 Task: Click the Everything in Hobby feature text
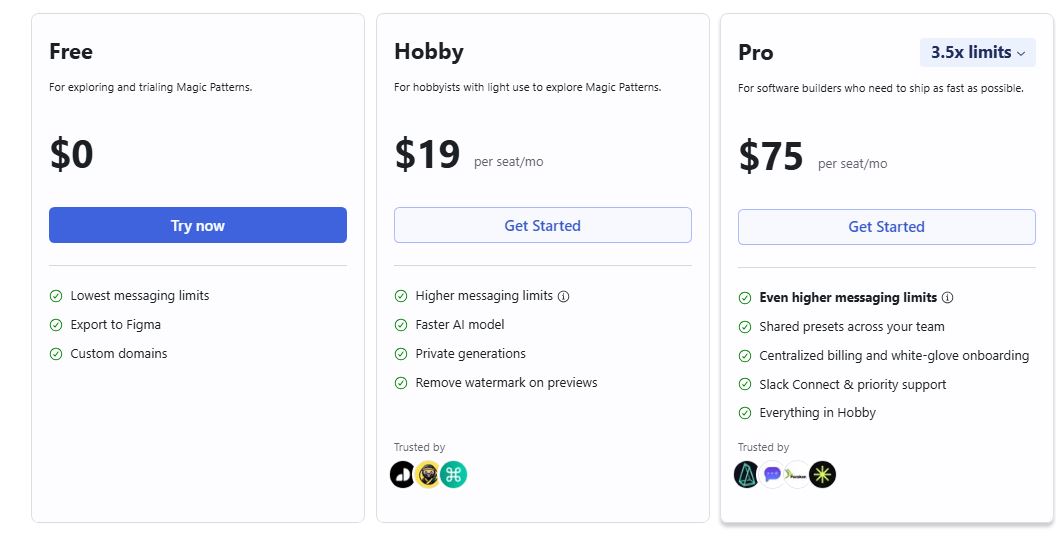817,413
